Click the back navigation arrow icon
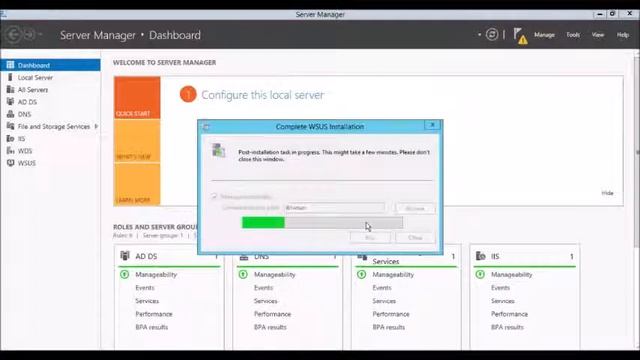Viewport: 640px width, 360px height. pos(13,35)
